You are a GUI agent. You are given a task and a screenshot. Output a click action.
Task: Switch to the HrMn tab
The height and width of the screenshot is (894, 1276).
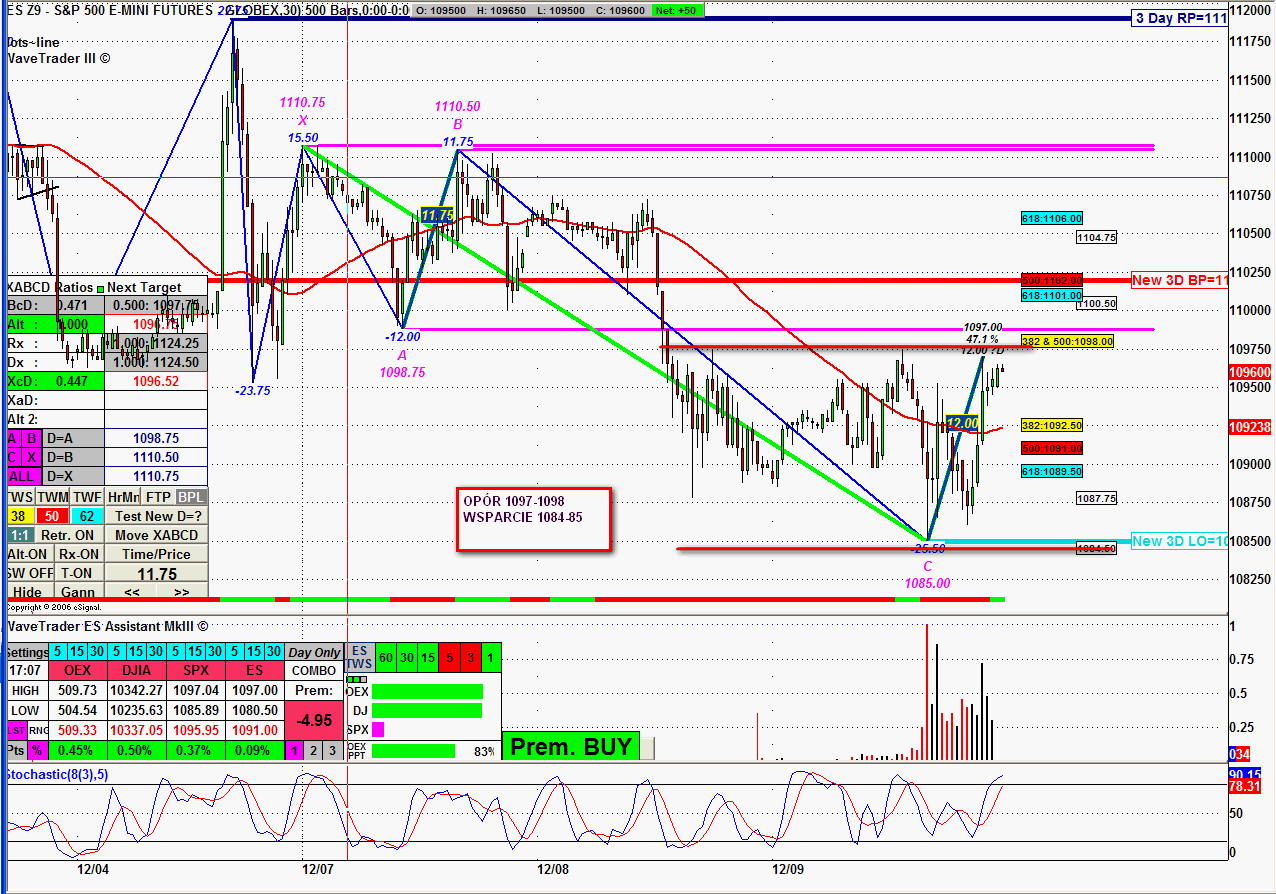[x=122, y=497]
